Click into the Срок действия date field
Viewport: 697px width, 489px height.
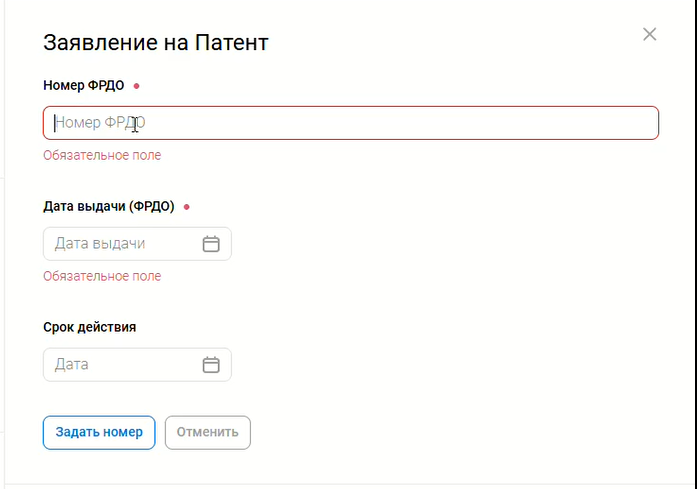120,365
